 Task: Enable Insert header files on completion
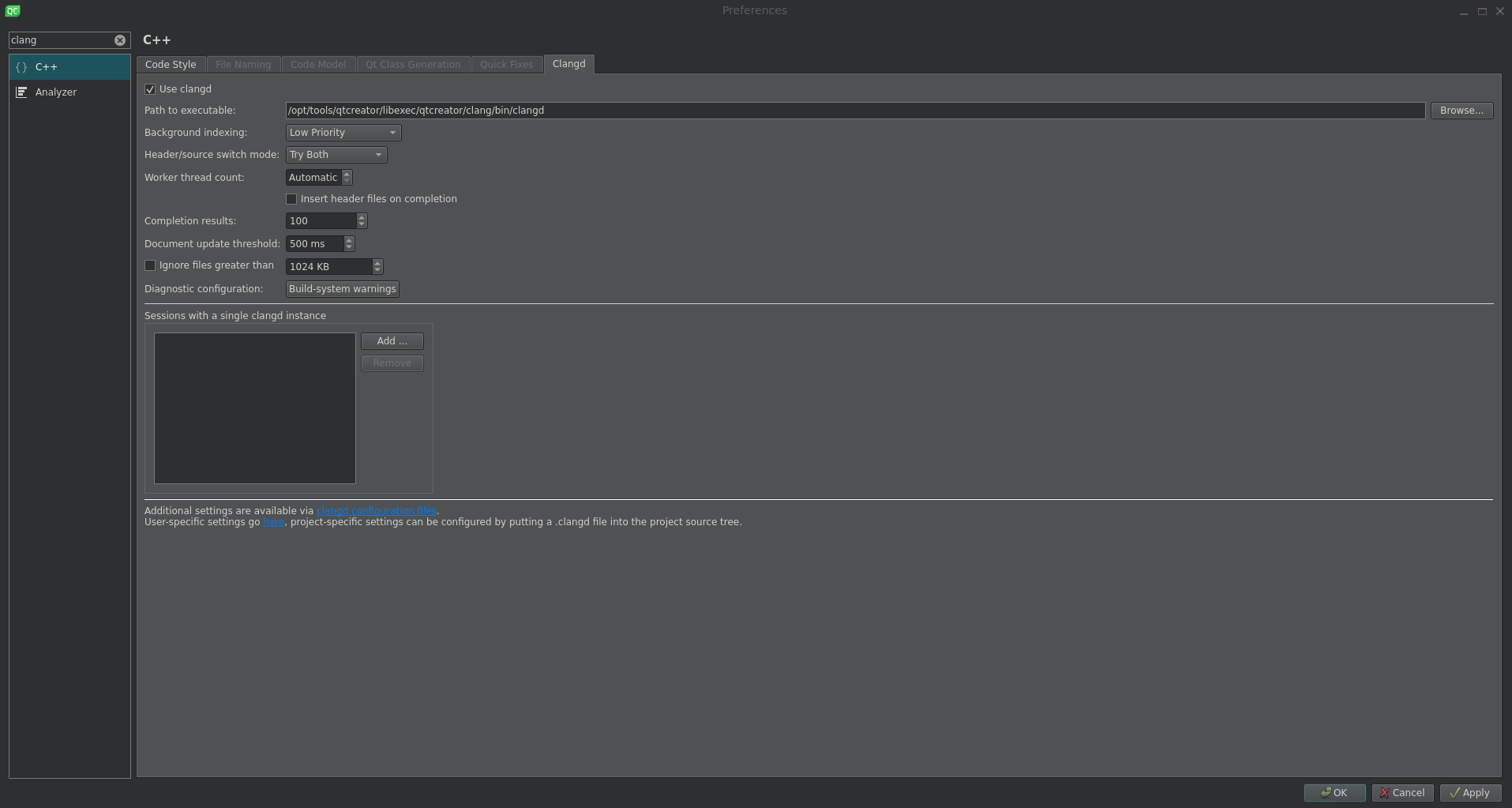pyautogui.click(x=291, y=199)
